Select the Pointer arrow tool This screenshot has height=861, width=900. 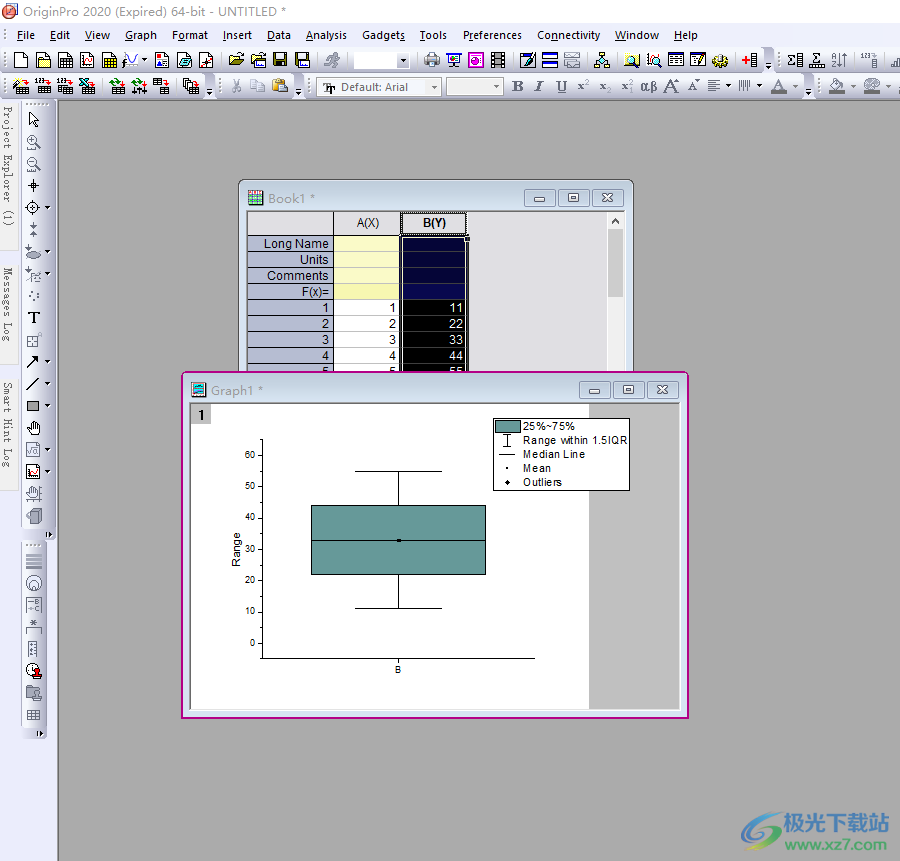(x=33, y=120)
